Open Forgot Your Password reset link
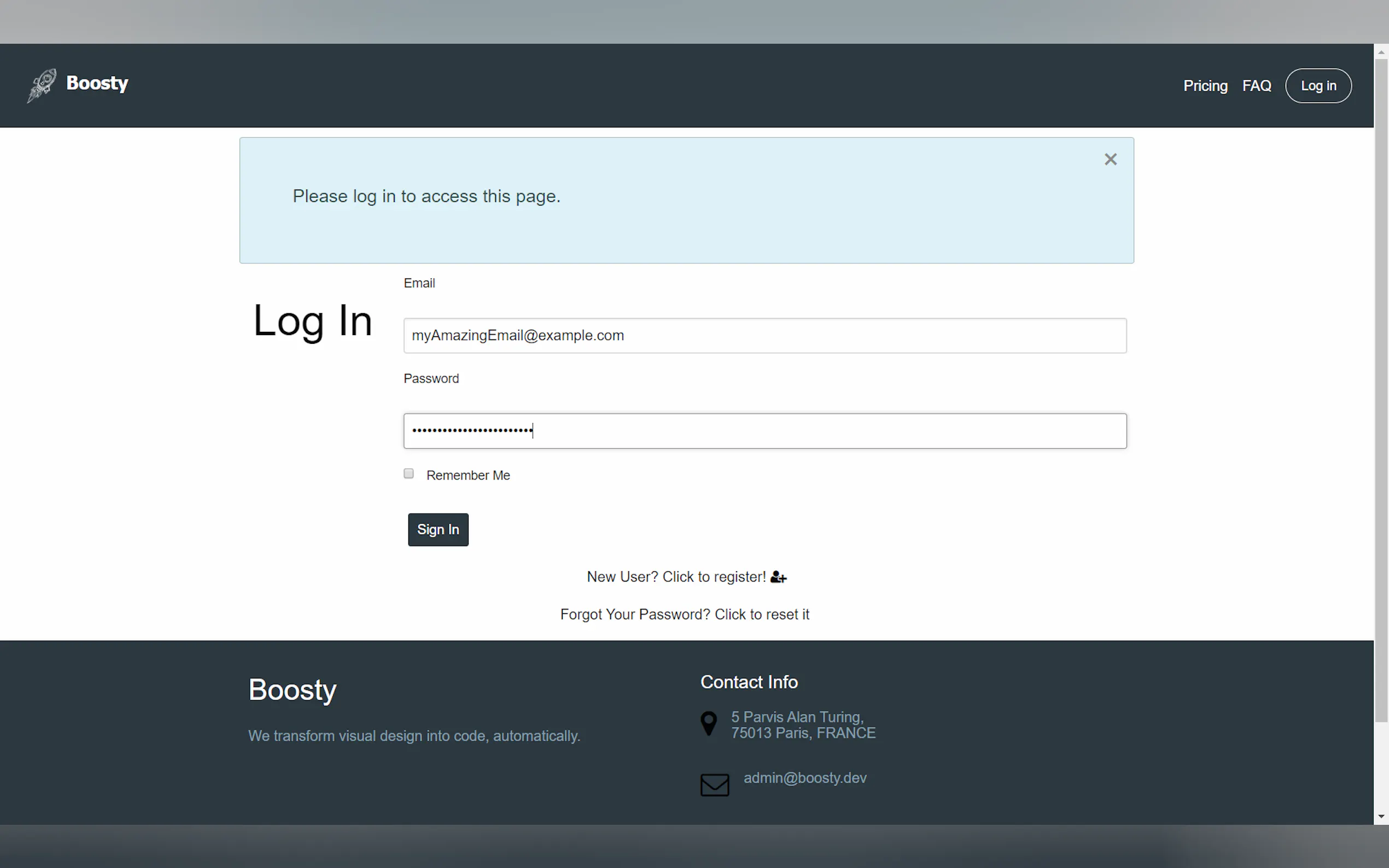This screenshot has height=868, width=1389. pyautogui.click(x=685, y=614)
